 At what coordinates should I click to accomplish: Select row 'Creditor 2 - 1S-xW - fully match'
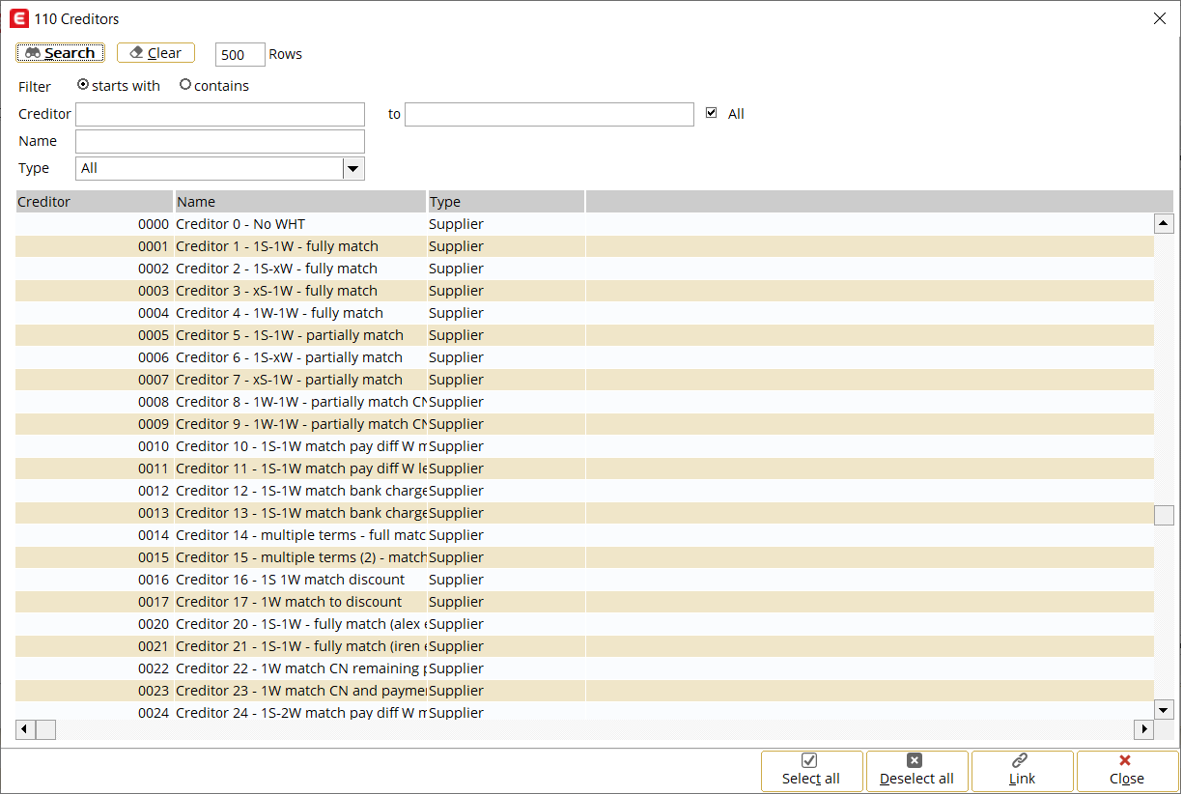point(584,268)
